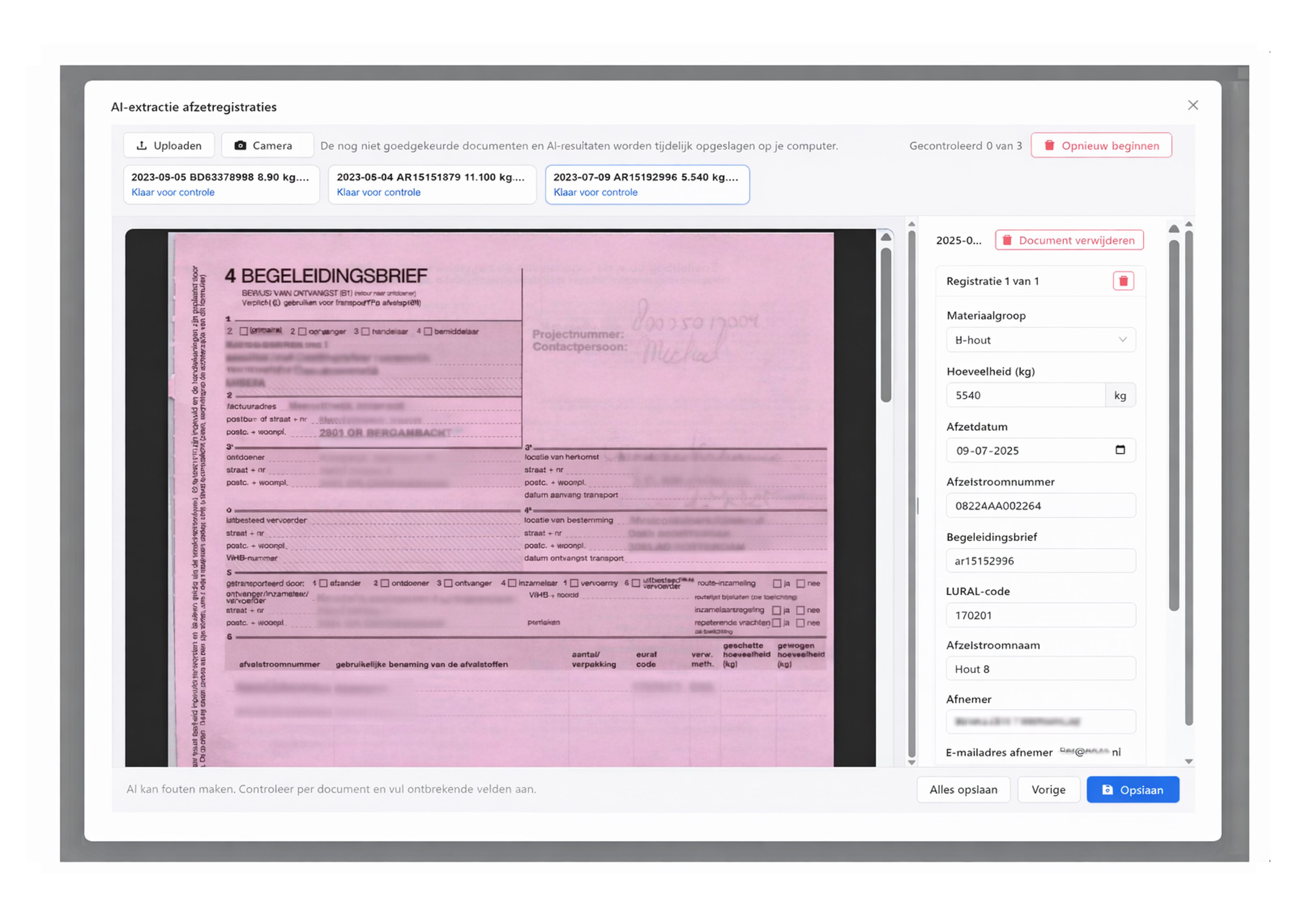This screenshot has height=924, width=1307.
Task: Click the calendar icon in the Afzetdatum field
Action: tap(1121, 450)
